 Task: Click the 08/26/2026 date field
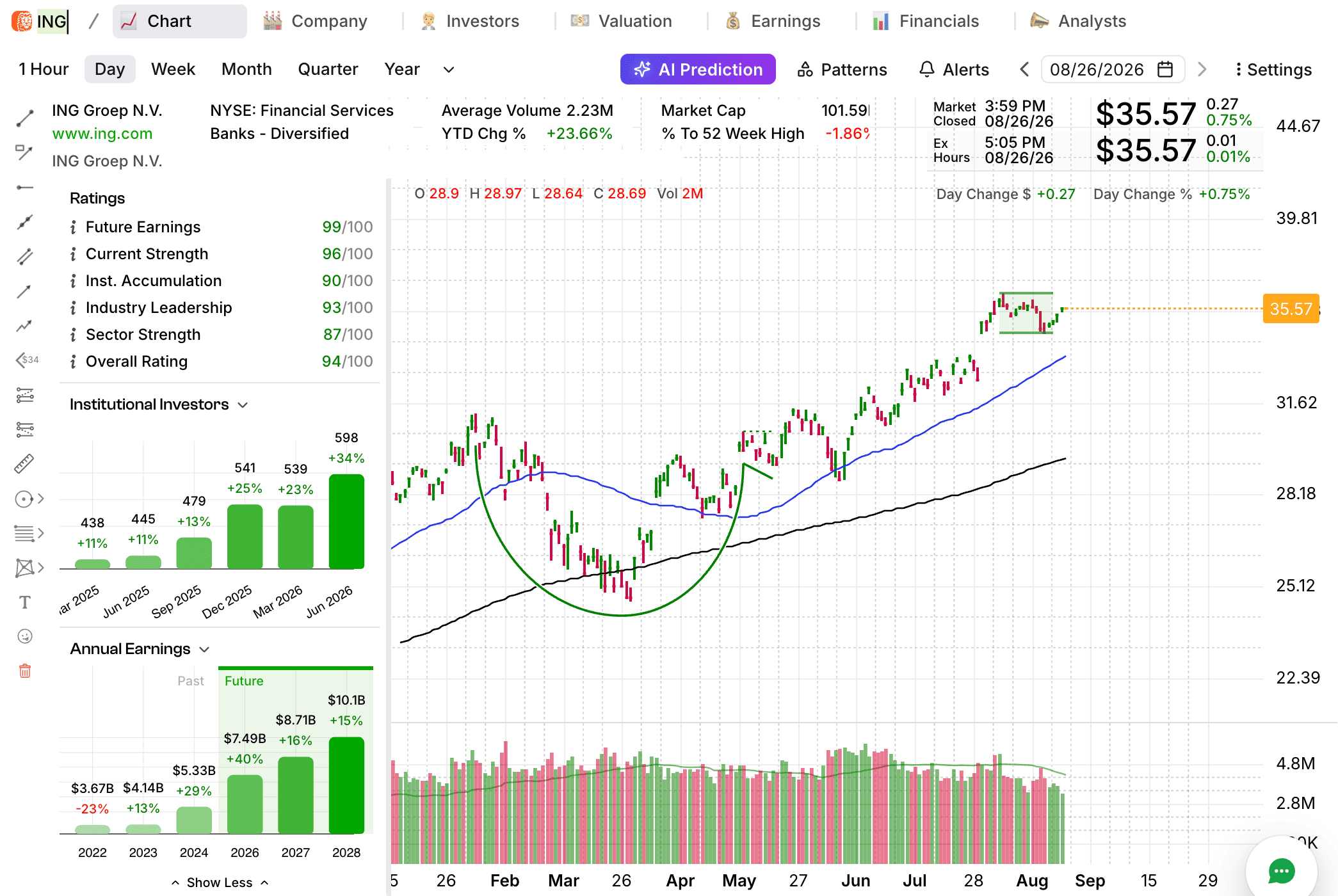1113,69
